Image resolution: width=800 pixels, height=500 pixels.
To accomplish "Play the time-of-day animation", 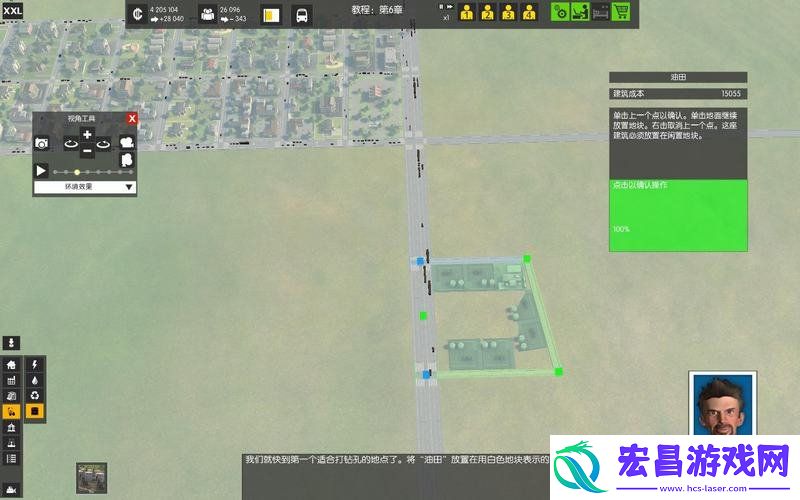I will point(41,170).
